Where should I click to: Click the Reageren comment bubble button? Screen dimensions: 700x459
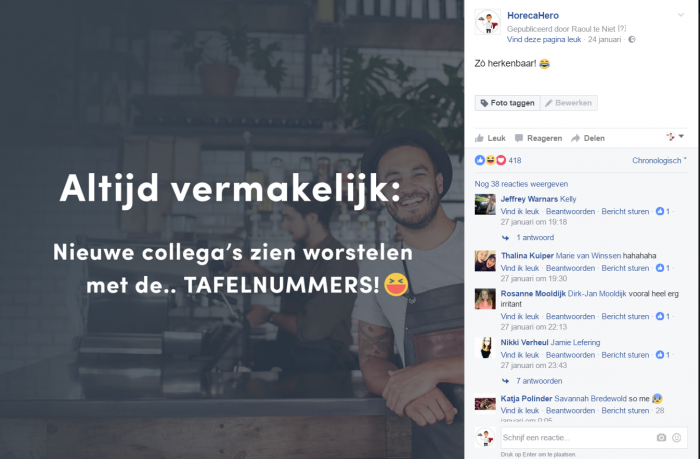pyautogui.click(x=538, y=138)
